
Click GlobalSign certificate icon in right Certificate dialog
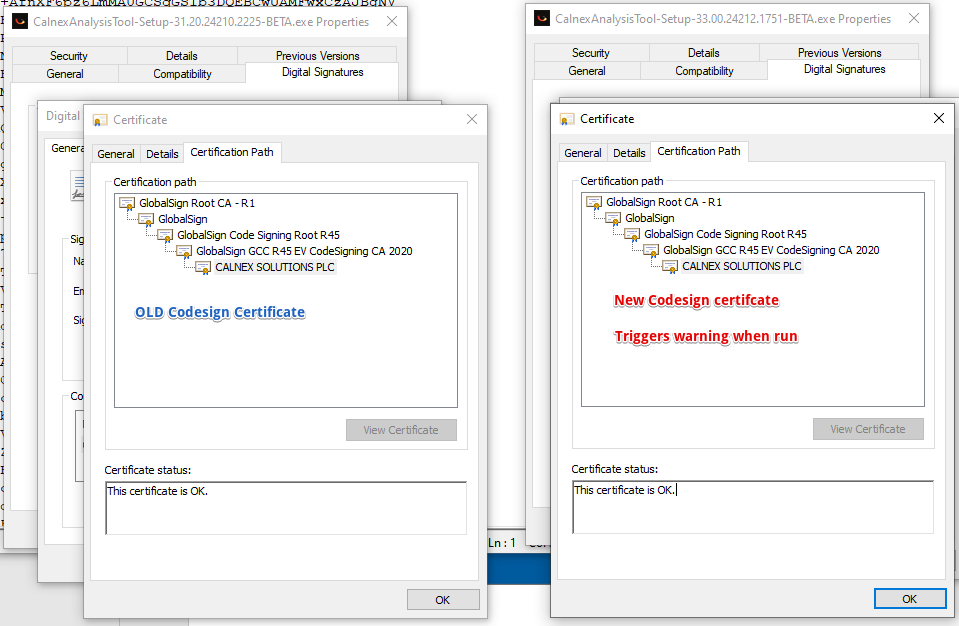coord(613,218)
